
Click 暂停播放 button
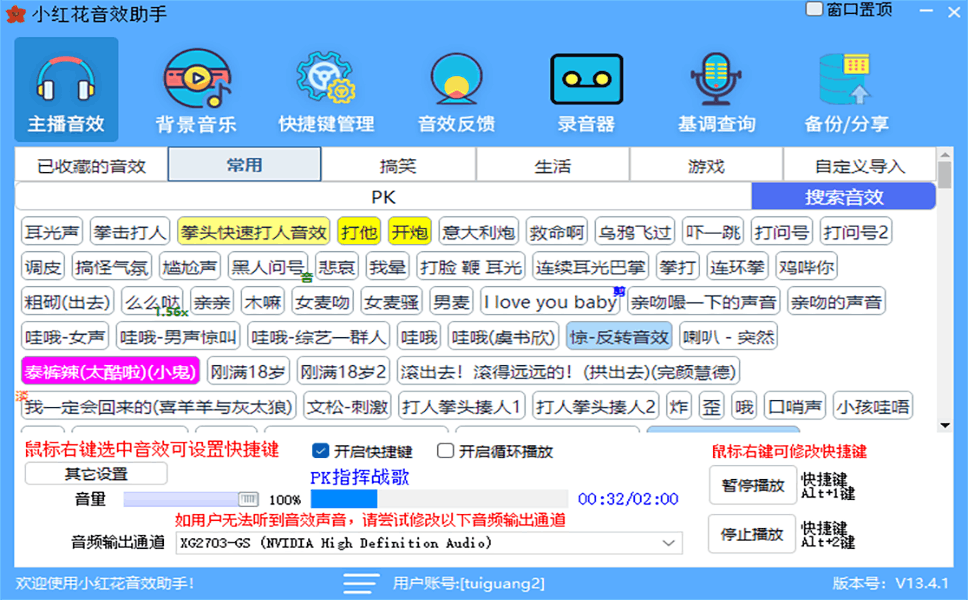point(753,486)
